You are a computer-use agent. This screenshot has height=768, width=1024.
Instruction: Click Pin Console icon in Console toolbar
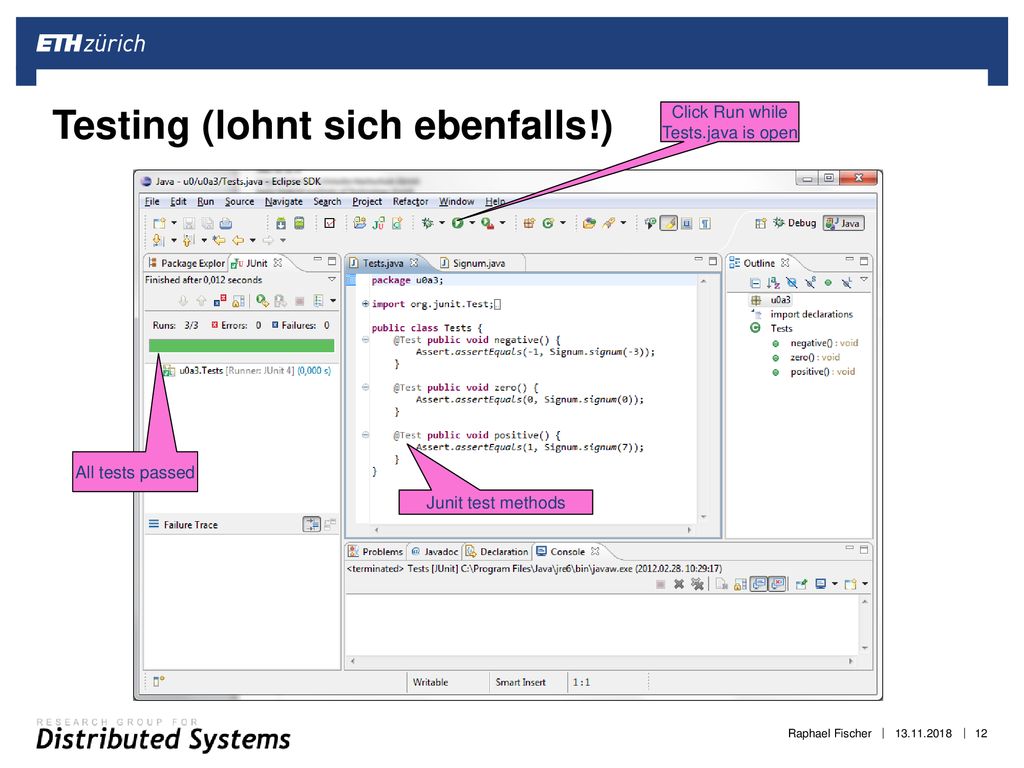(801, 584)
